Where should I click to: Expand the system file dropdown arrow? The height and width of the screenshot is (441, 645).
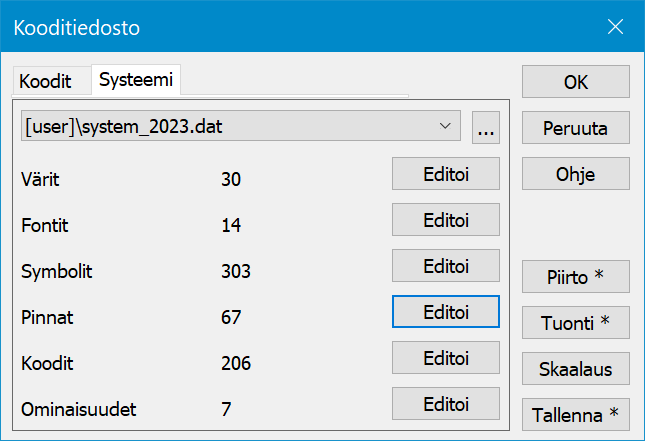[x=445, y=127]
